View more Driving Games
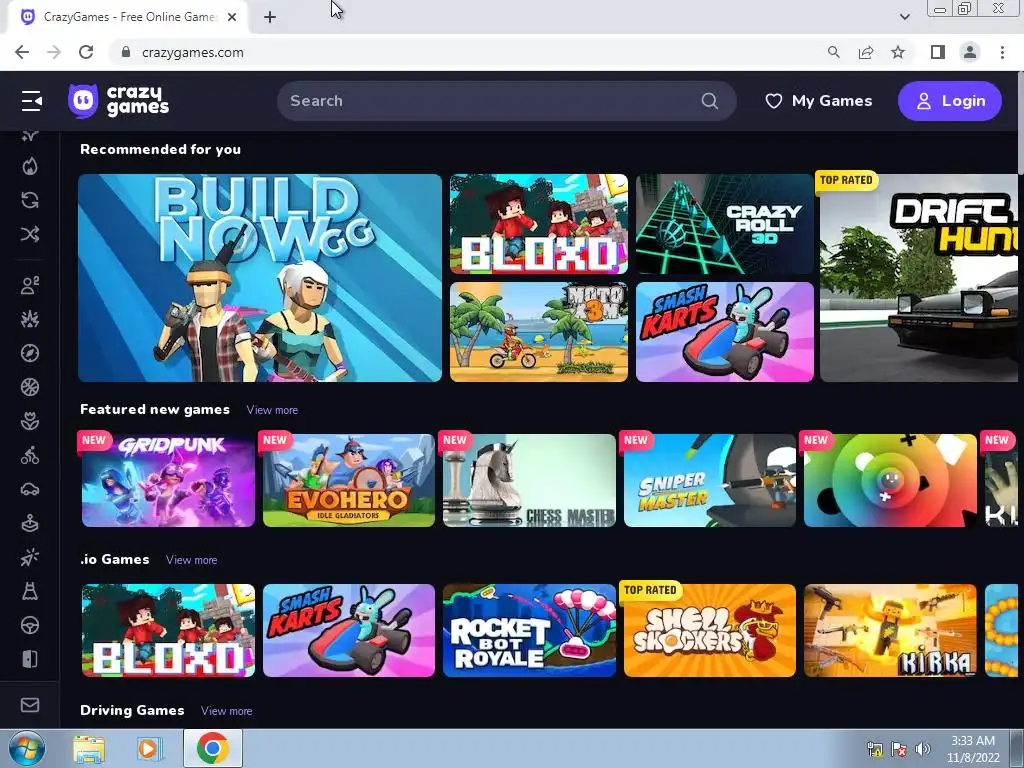The image size is (1024, 768). (x=227, y=711)
